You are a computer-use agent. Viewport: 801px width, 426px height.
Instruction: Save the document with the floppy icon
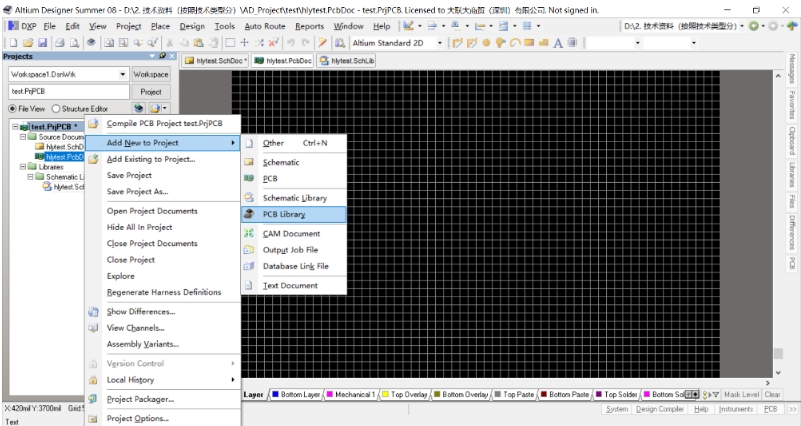point(42,43)
